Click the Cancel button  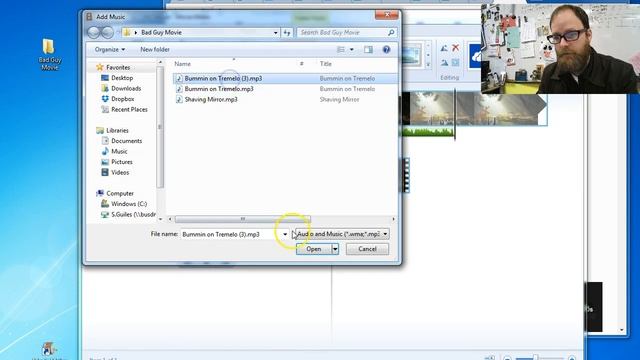367,249
